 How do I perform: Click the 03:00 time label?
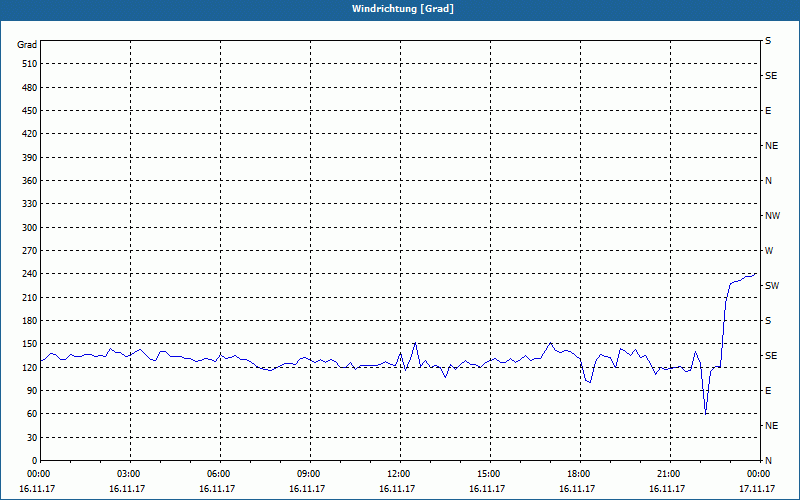[131, 474]
